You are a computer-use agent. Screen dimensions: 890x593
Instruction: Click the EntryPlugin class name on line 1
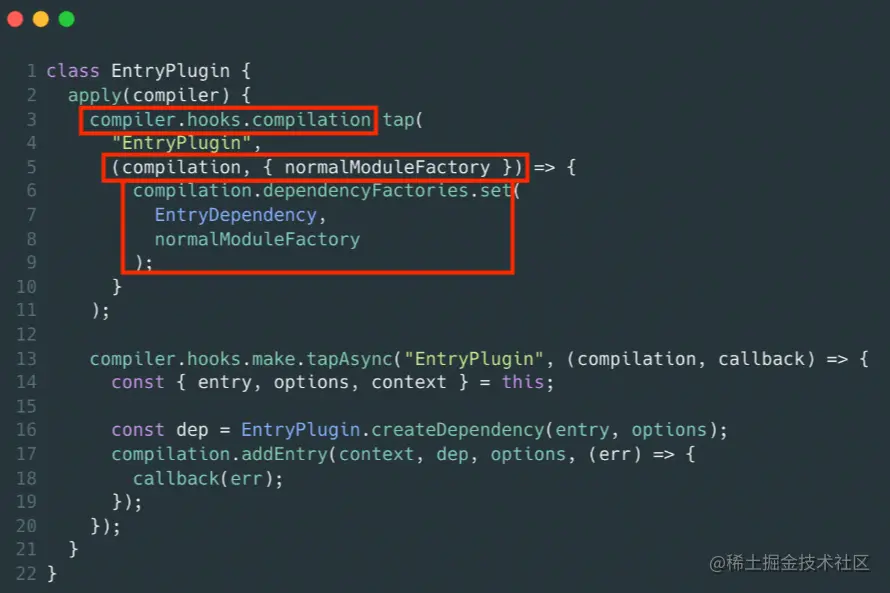170,72
